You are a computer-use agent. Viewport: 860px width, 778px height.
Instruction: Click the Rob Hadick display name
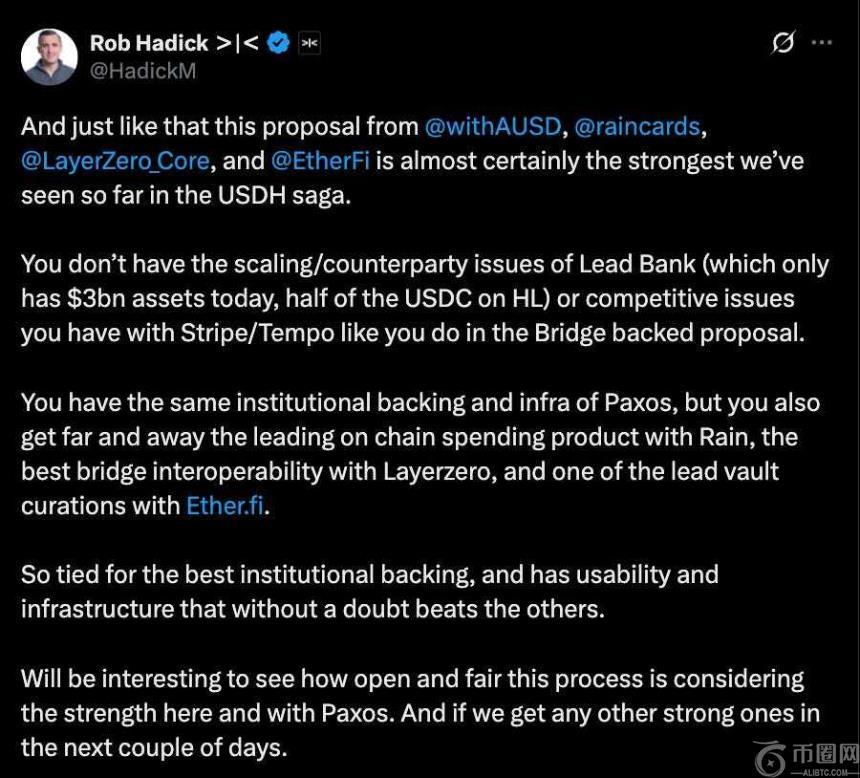point(149,43)
